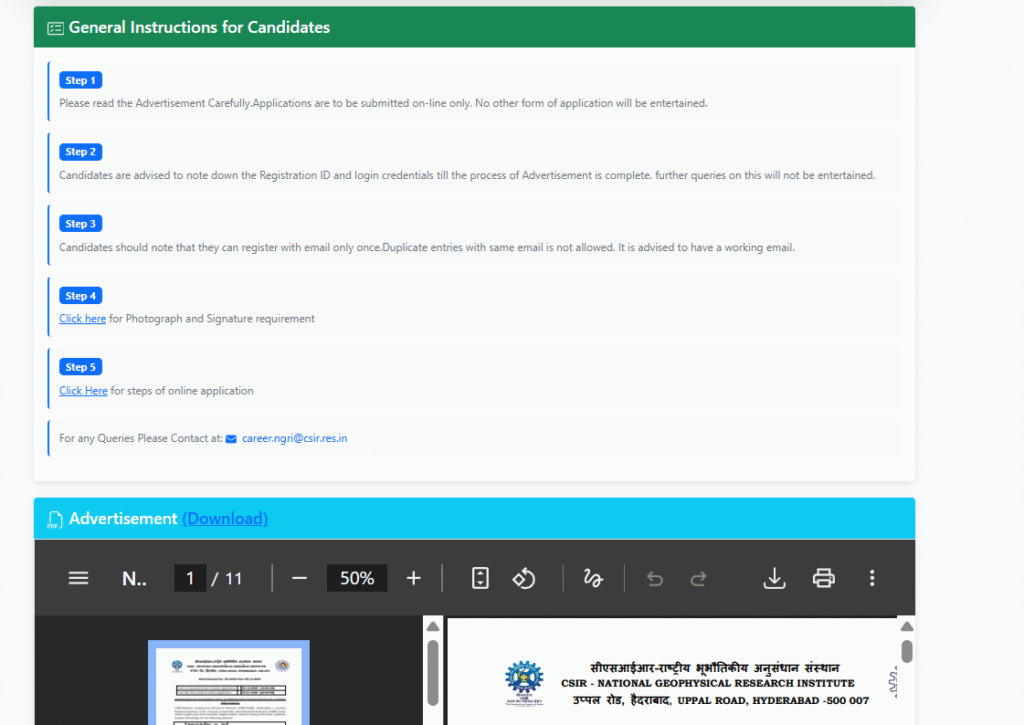Click the undo arrow in PDF toolbar
Image resolution: width=1024 pixels, height=725 pixels.
(655, 578)
